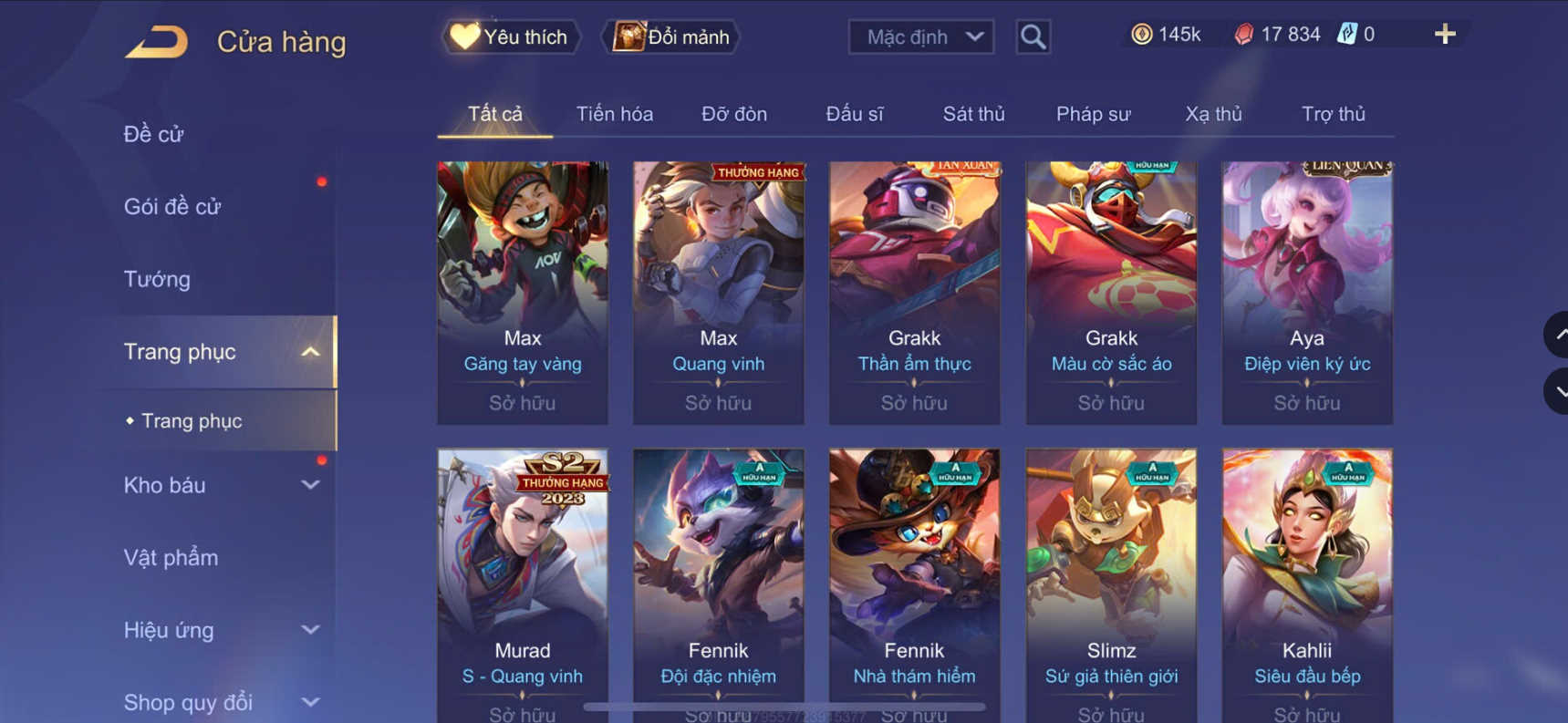Go to Tướng in the sidebar
Viewport: 1568px width, 723px height.
point(157,279)
